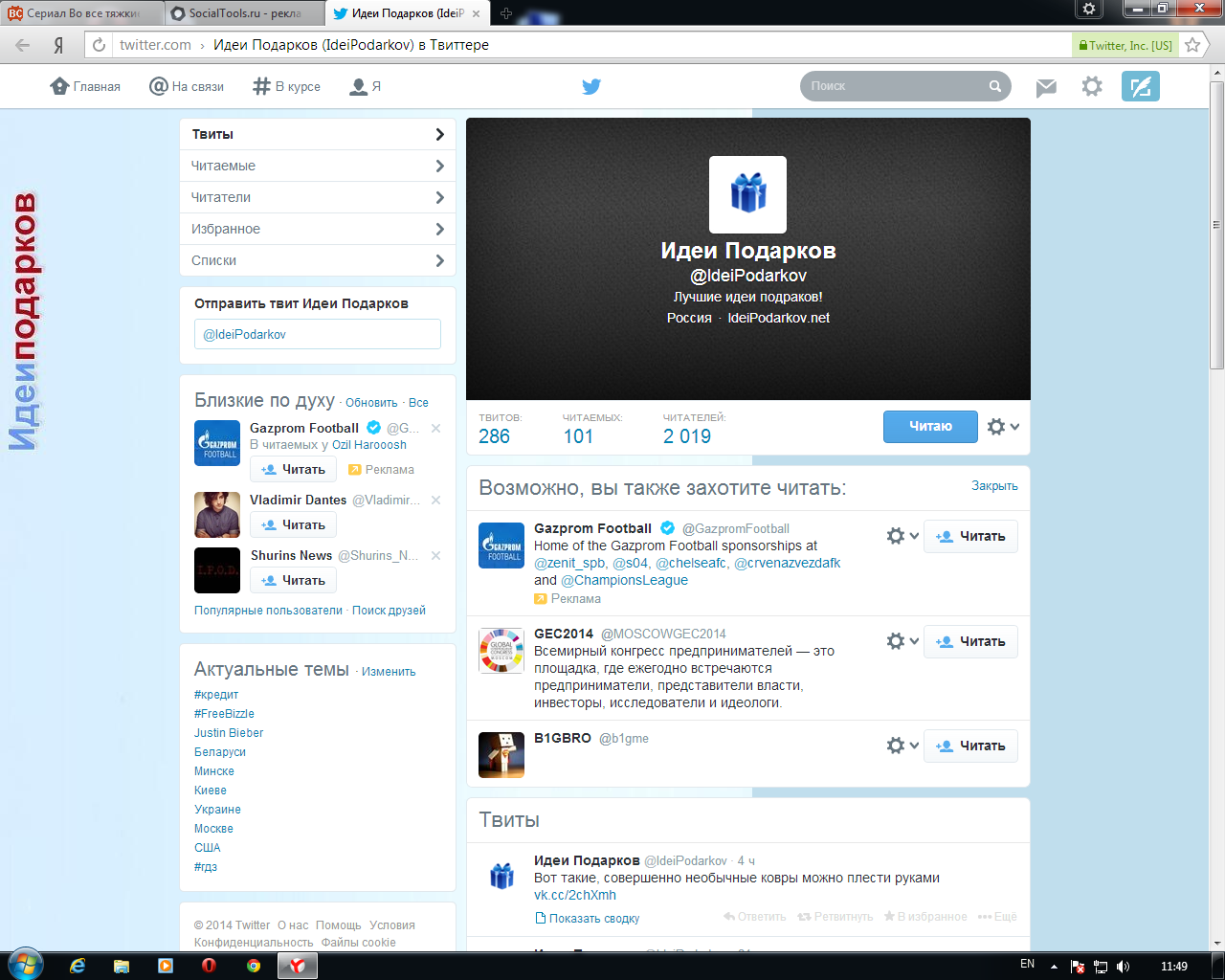Viewport: 1225px width, 980px height.
Task: Open GEC2014 avatar
Action: click(501, 651)
